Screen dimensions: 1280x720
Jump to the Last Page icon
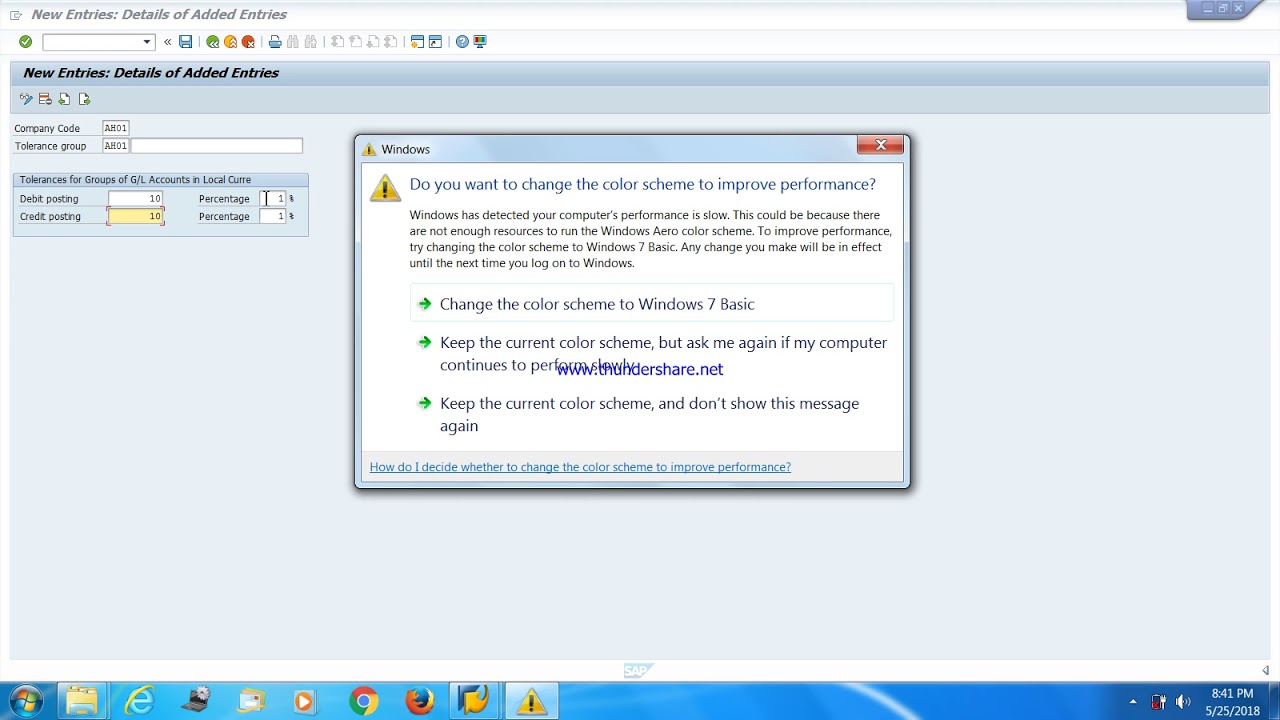[x=392, y=42]
